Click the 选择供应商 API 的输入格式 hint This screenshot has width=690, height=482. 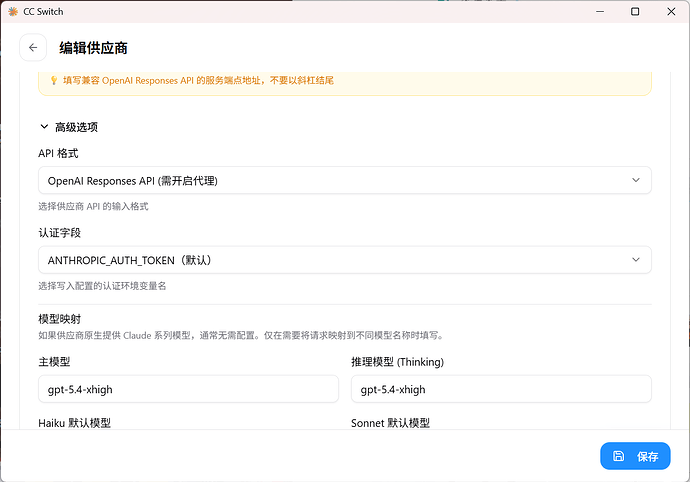pyautogui.click(x=93, y=206)
